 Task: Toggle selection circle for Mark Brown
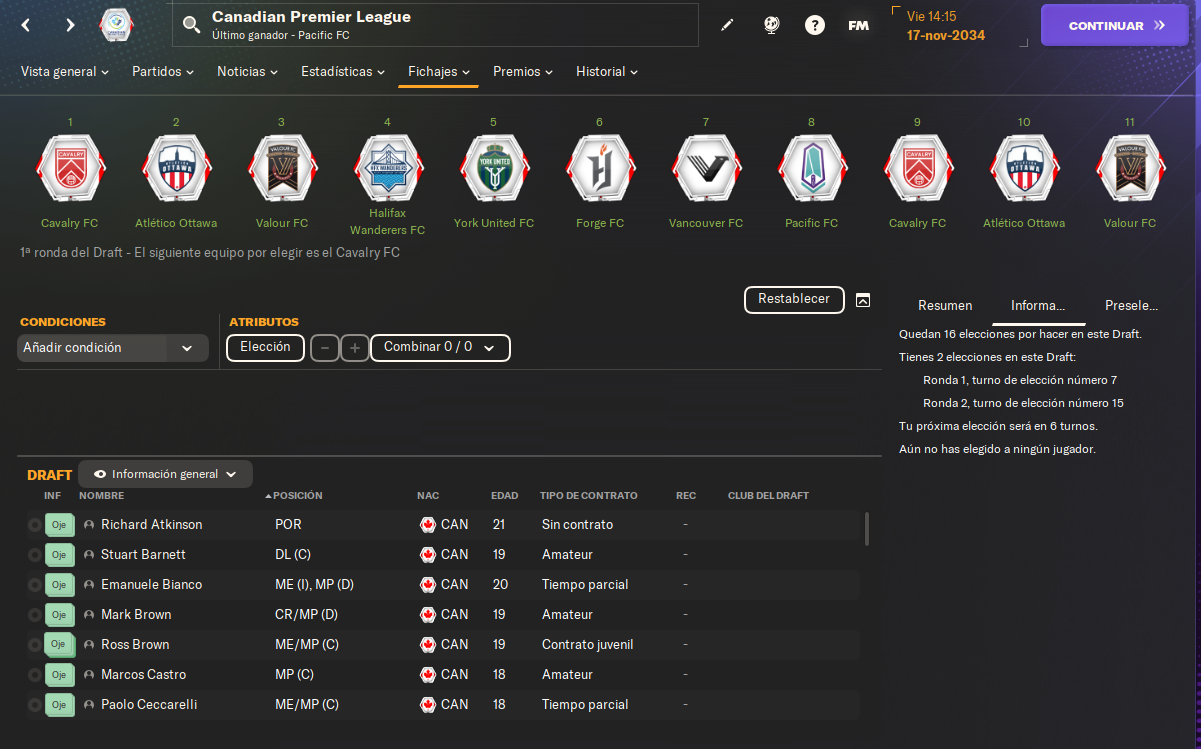pyautogui.click(x=34, y=615)
